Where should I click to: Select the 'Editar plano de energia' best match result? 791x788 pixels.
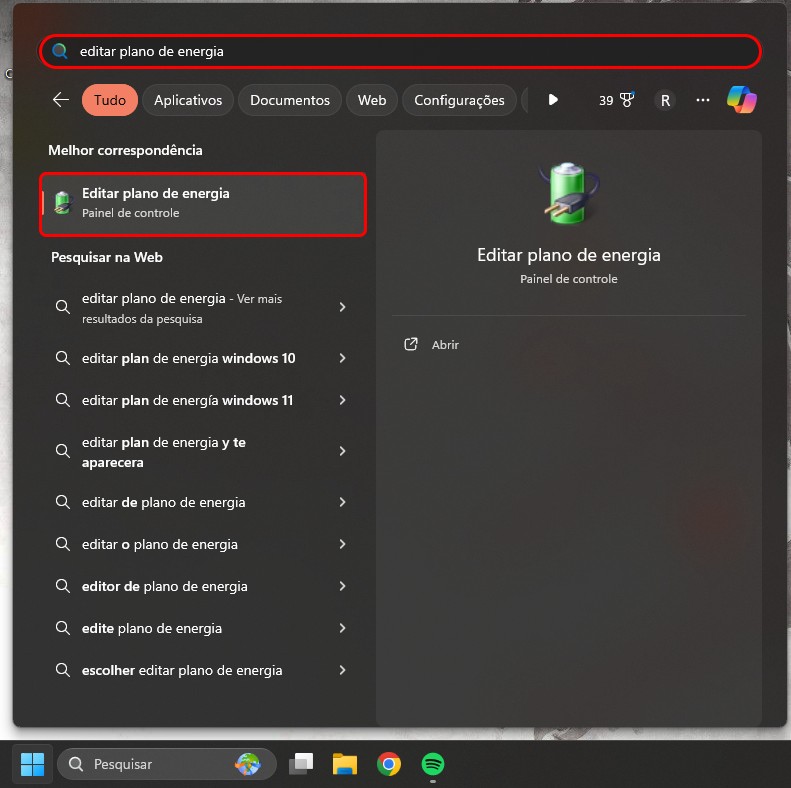203,204
